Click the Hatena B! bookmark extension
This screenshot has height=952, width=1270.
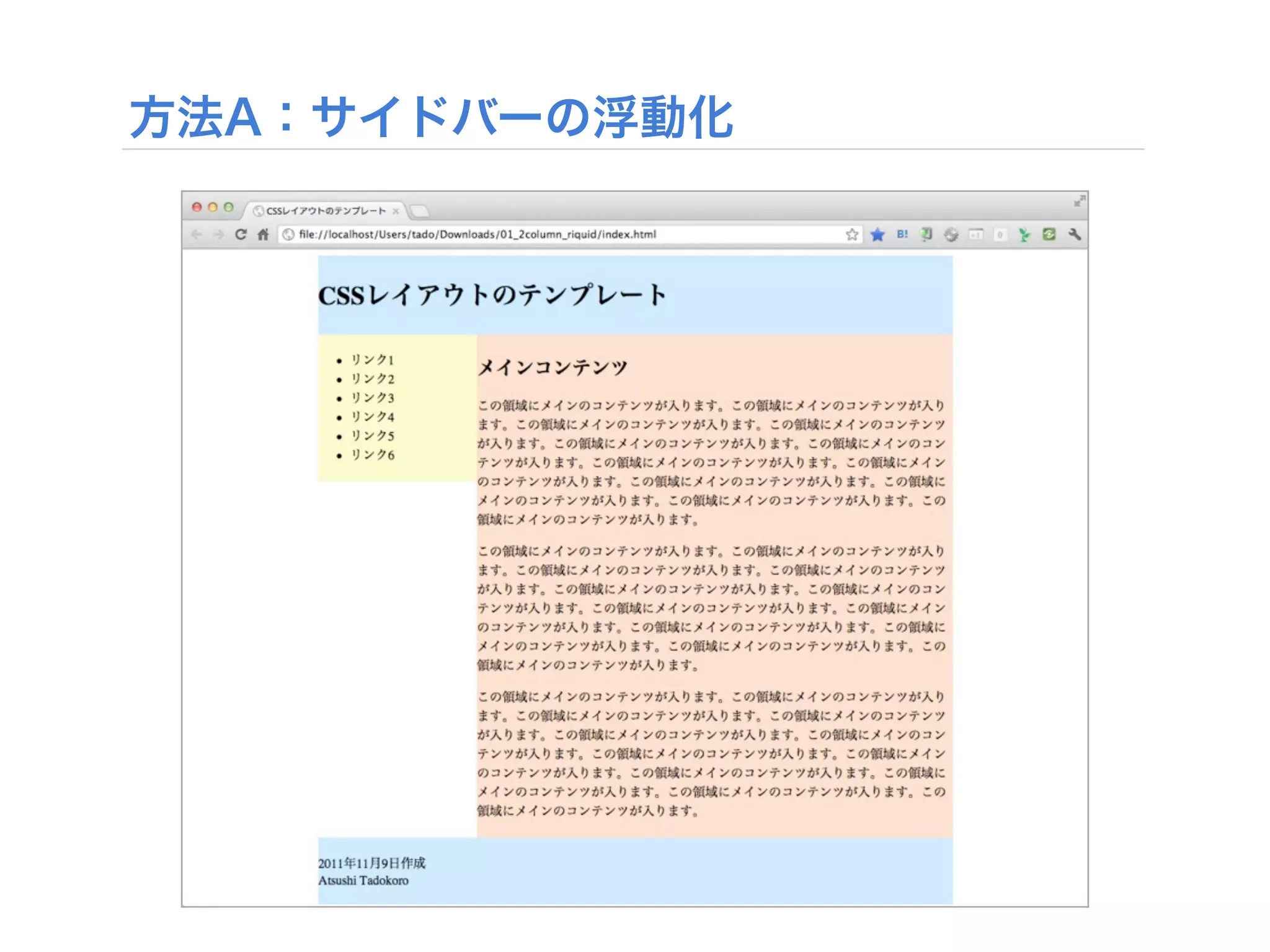tap(902, 234)
